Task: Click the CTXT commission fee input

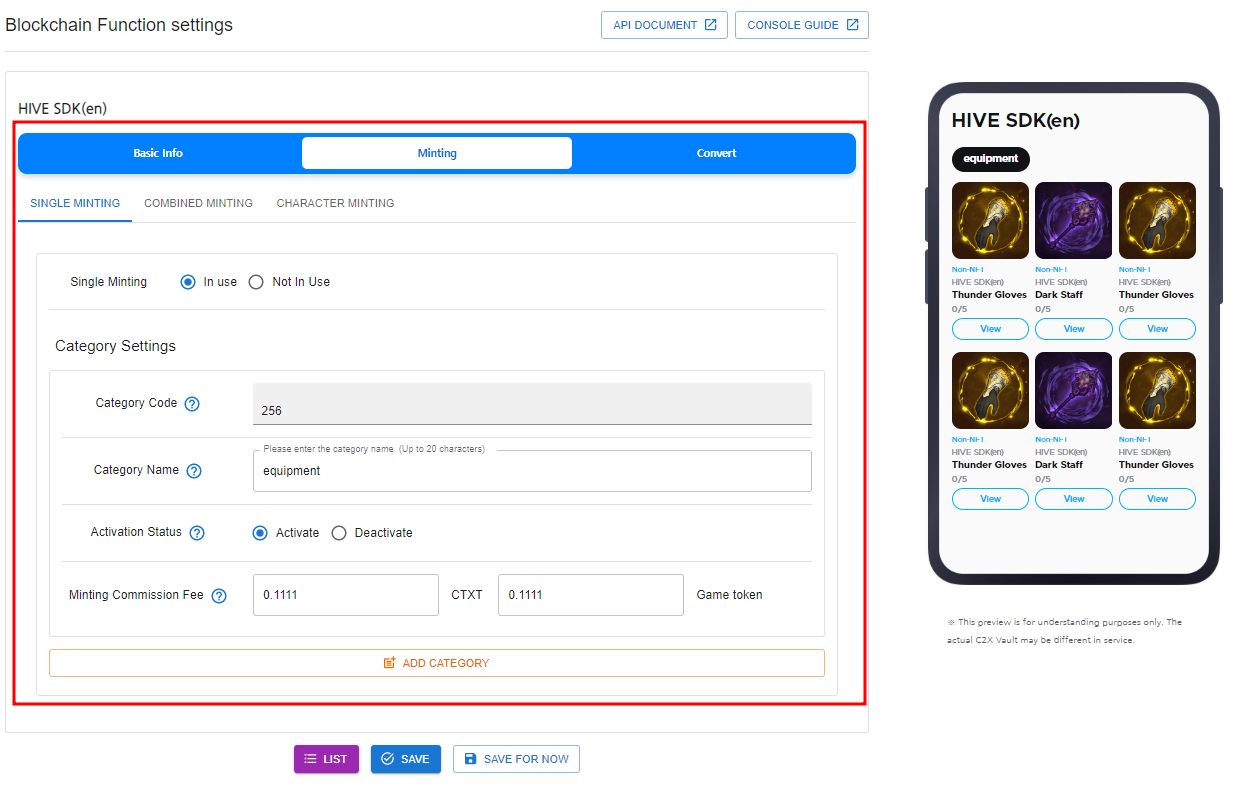Action: pos(346,595)
